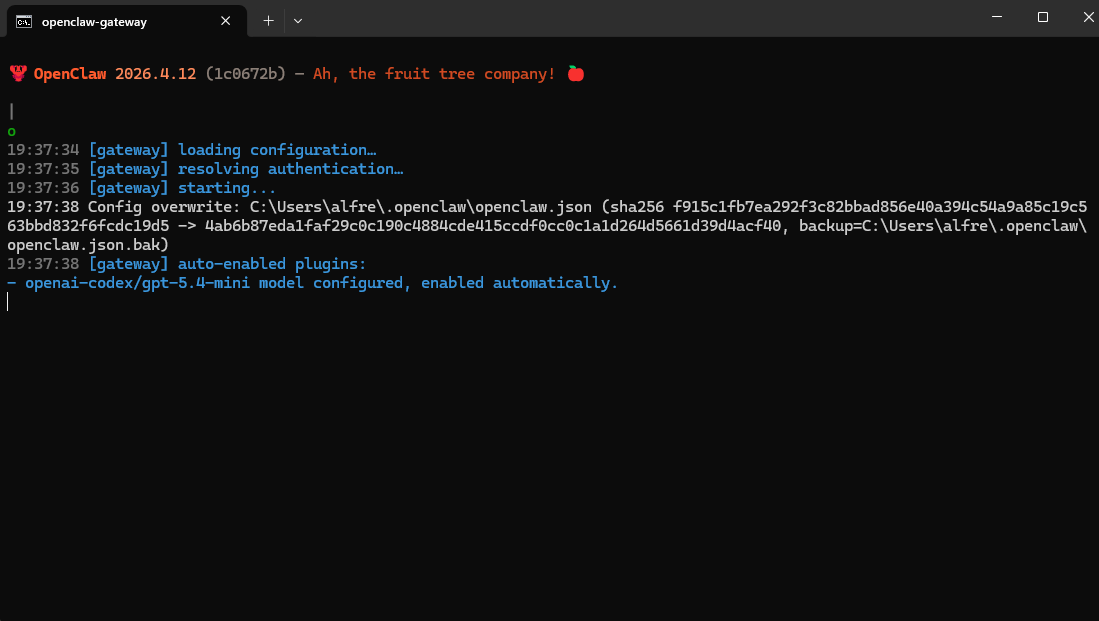The image size is (1099, 621).
Task: Click the "Config overwrite:" label text
Action: tap(164, 207)
